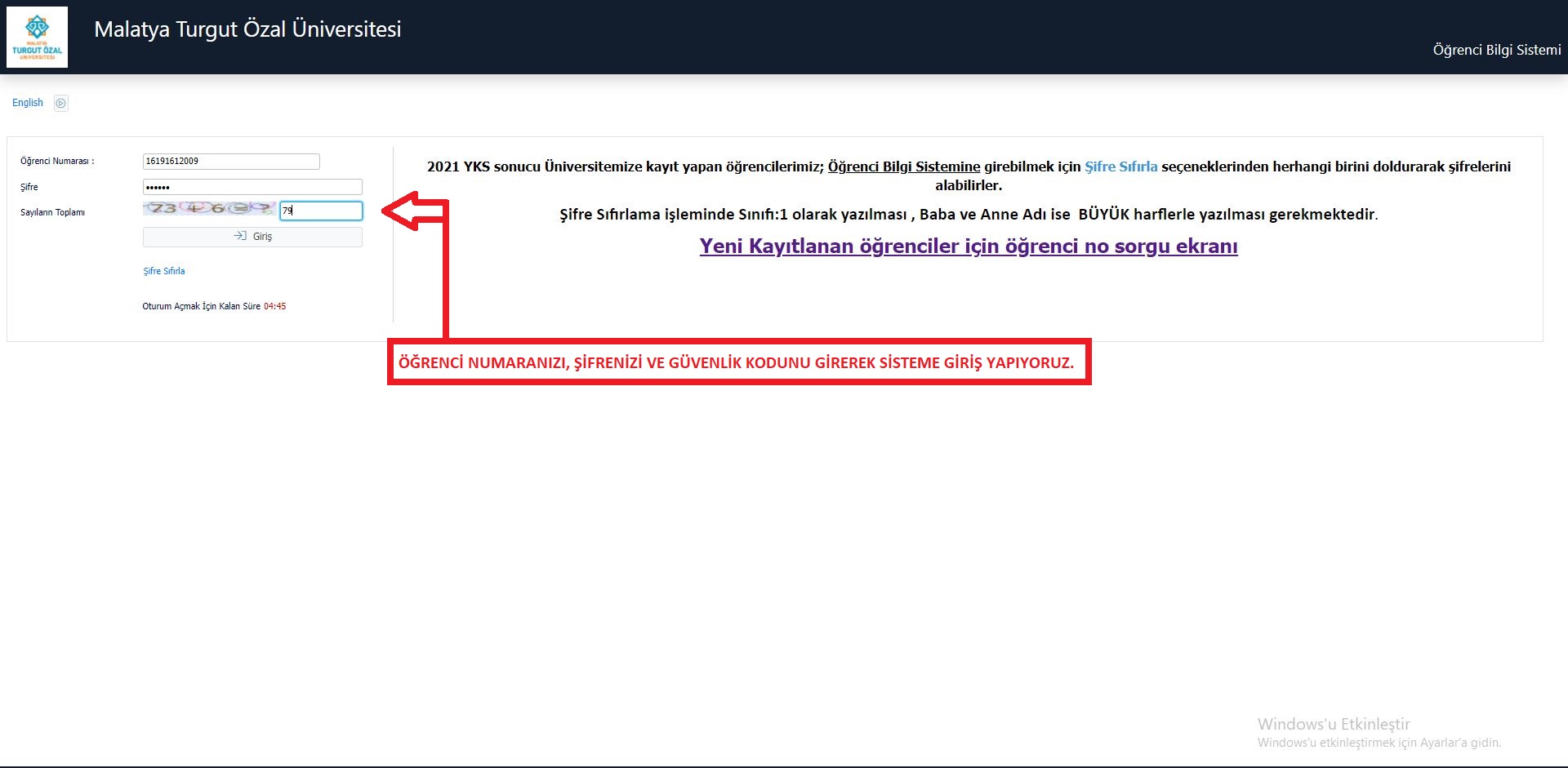Image resolution: width=1568 pixels, height=768 pixels.
Task: Switch language with the English link
Action: (28, 103)
